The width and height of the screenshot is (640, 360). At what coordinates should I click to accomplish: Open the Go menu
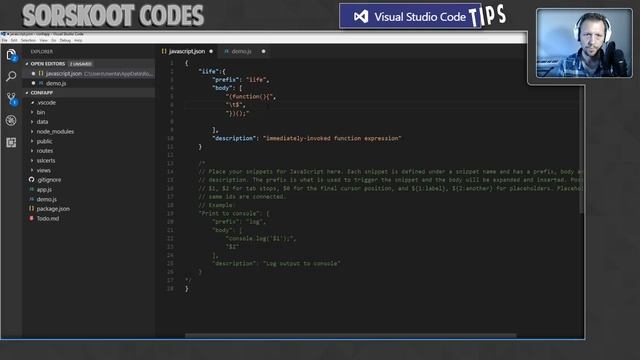(x=53, y=40)
